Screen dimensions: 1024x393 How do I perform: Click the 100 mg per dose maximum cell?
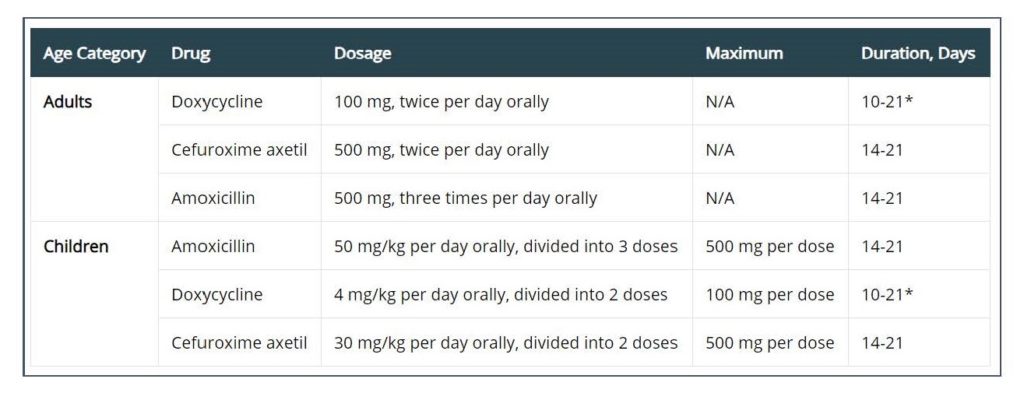[770, 295]
